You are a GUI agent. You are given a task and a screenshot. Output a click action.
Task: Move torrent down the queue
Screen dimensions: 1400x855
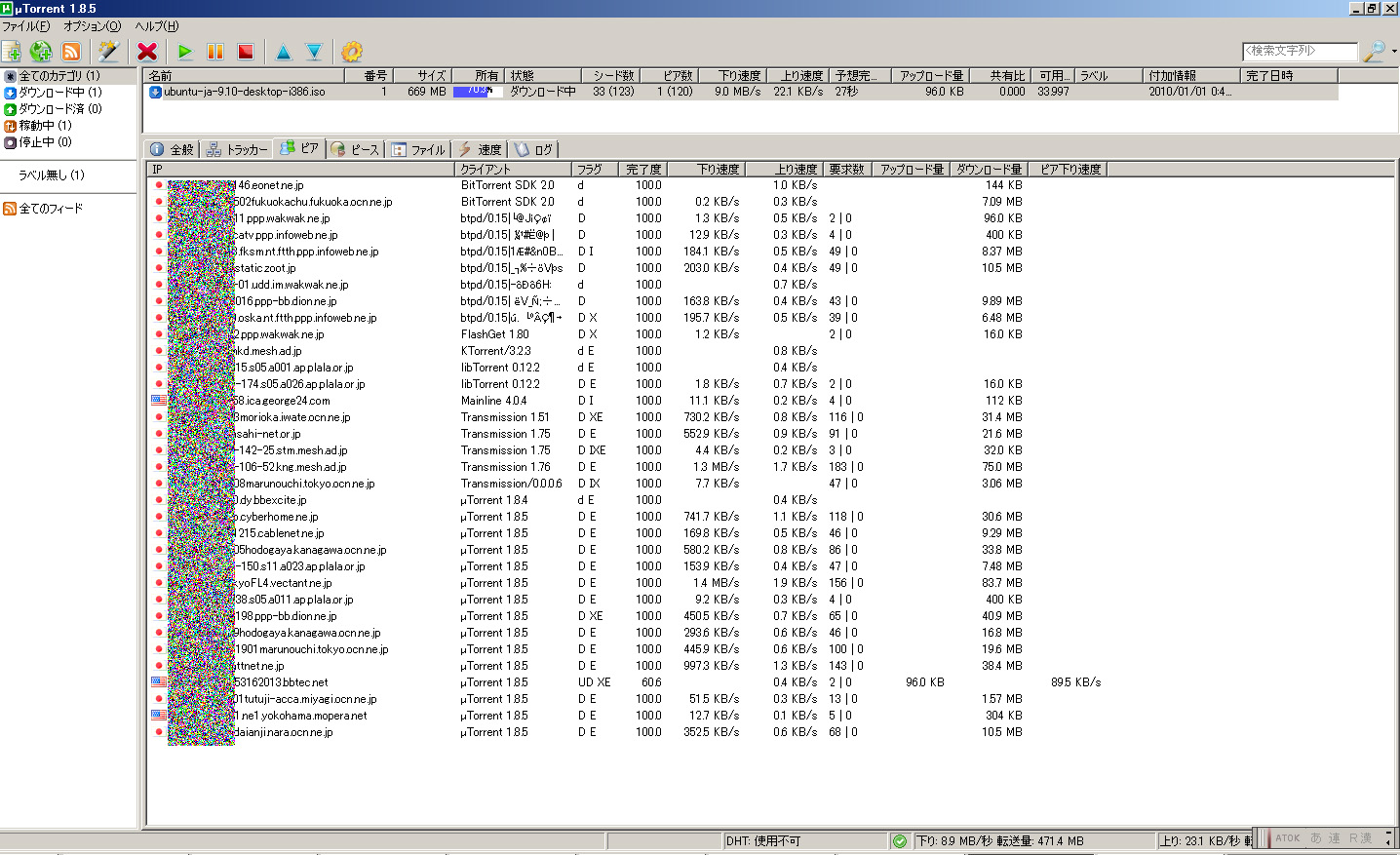(314, 52)
